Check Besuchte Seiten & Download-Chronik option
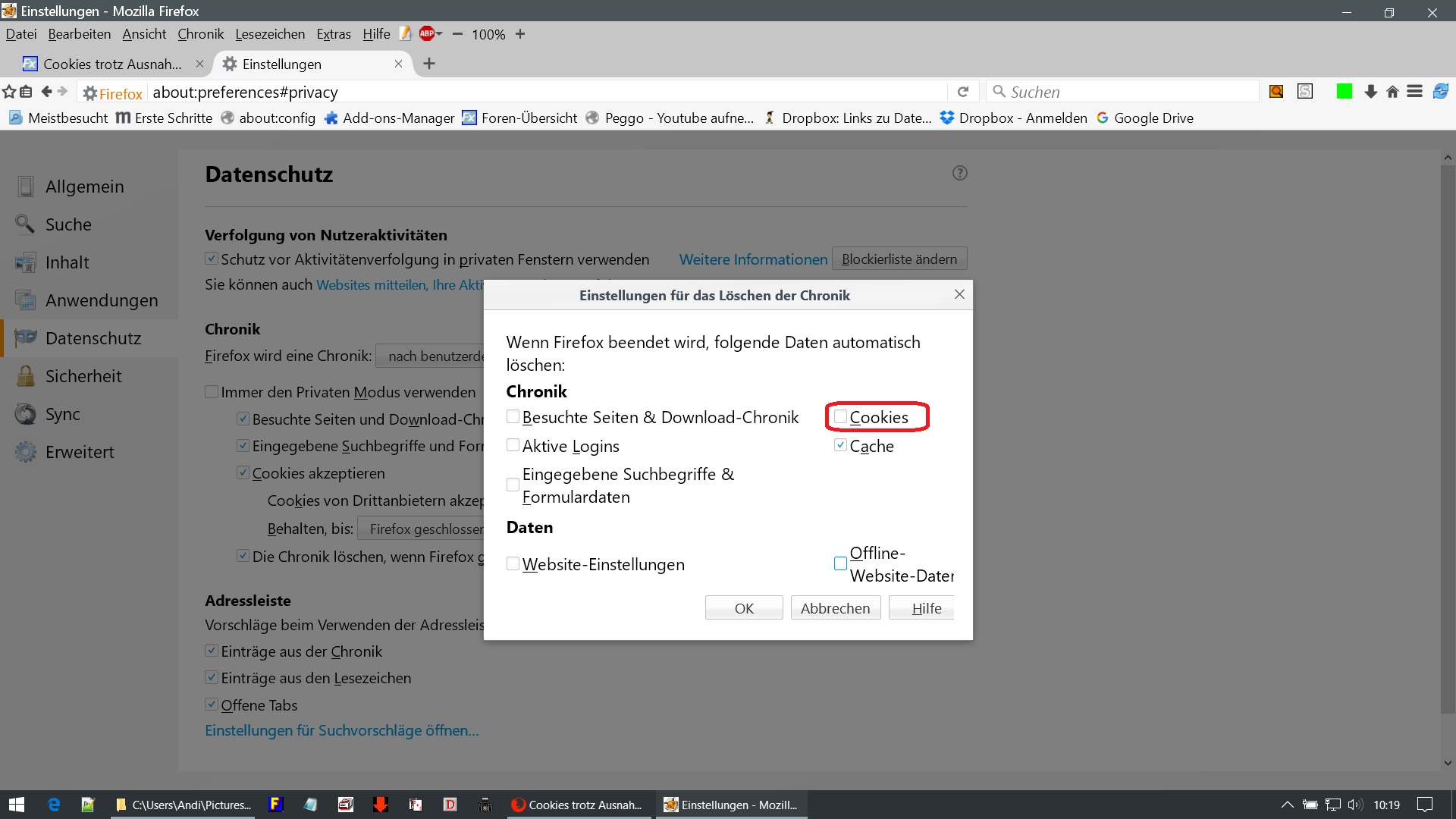The image size is (1456, 819). [x=513, y=416]
